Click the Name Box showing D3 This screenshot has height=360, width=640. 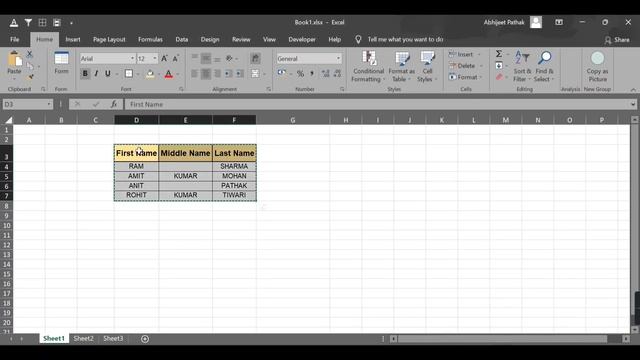27,104
